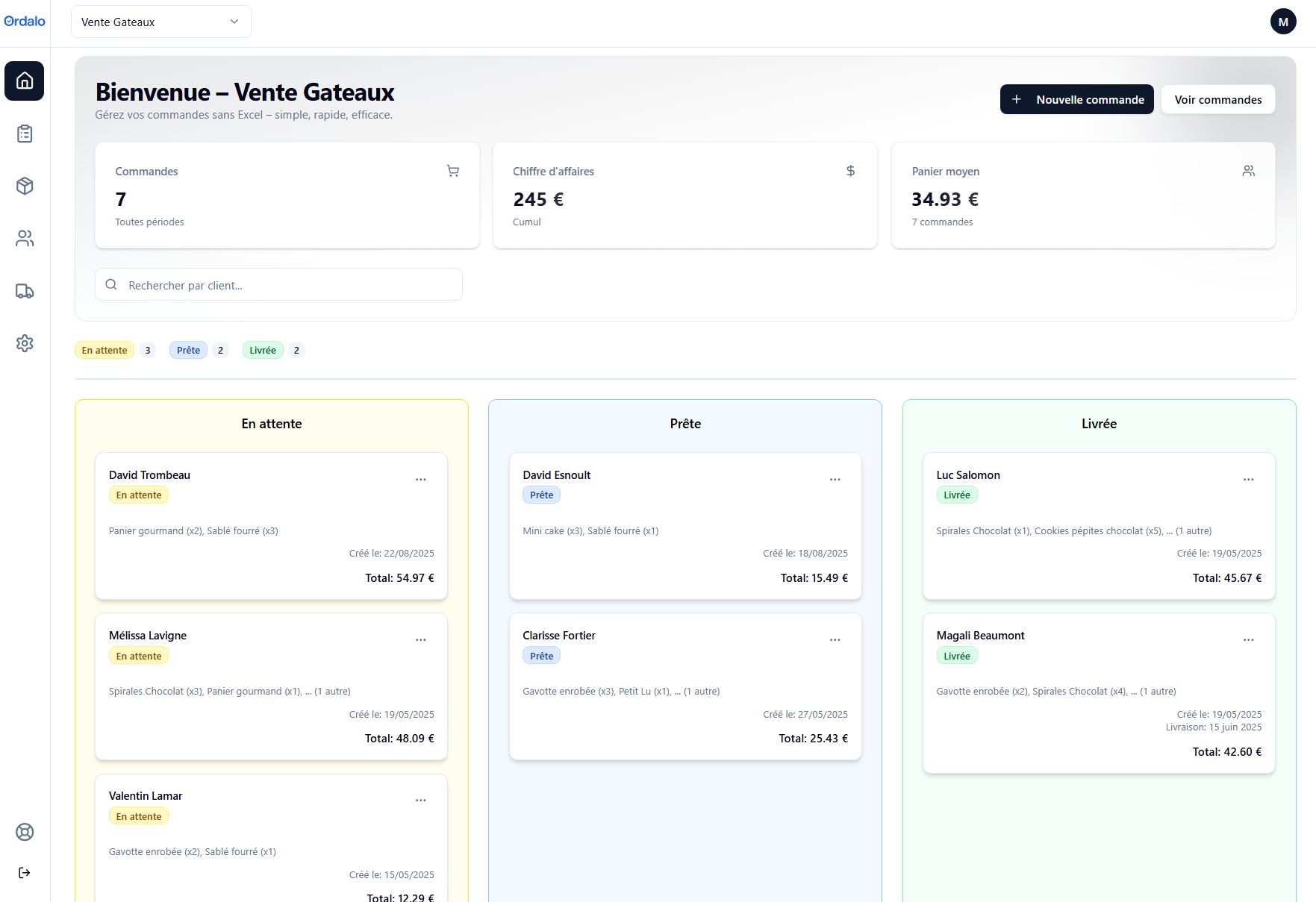Select the 'Prête' column header

point(684,423)
